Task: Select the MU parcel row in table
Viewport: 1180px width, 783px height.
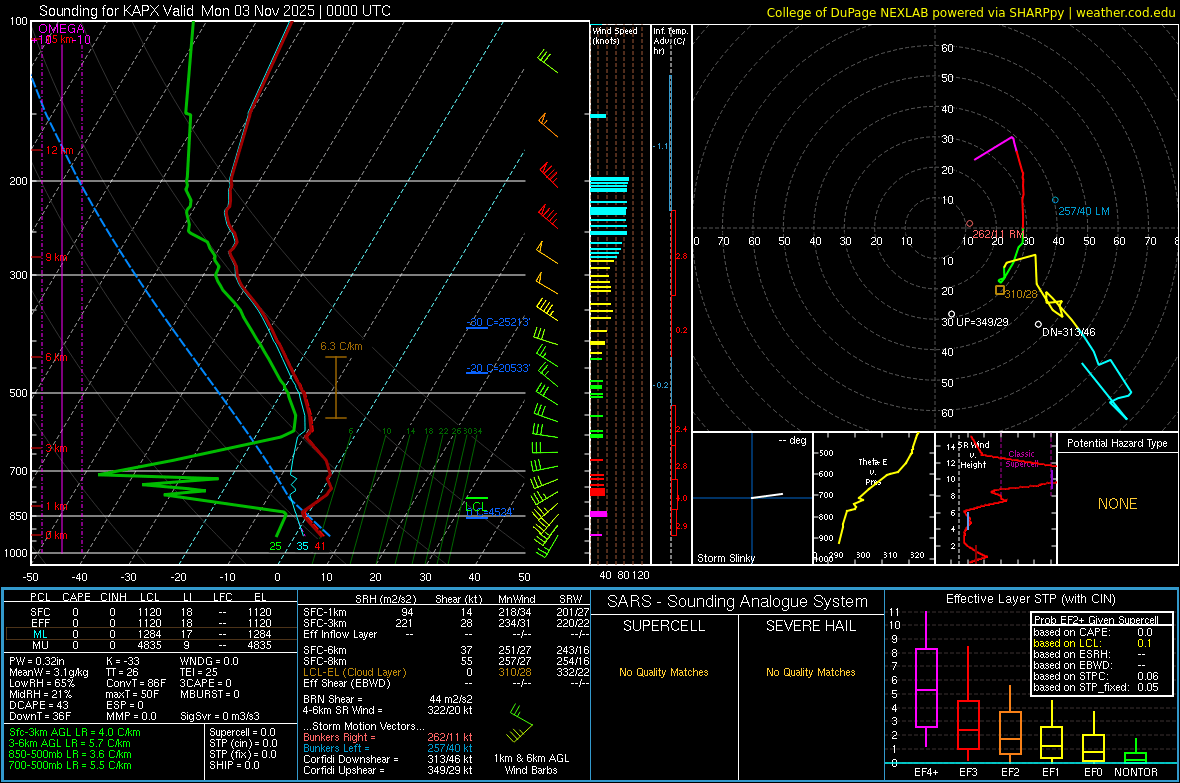Action: point(149,645)
